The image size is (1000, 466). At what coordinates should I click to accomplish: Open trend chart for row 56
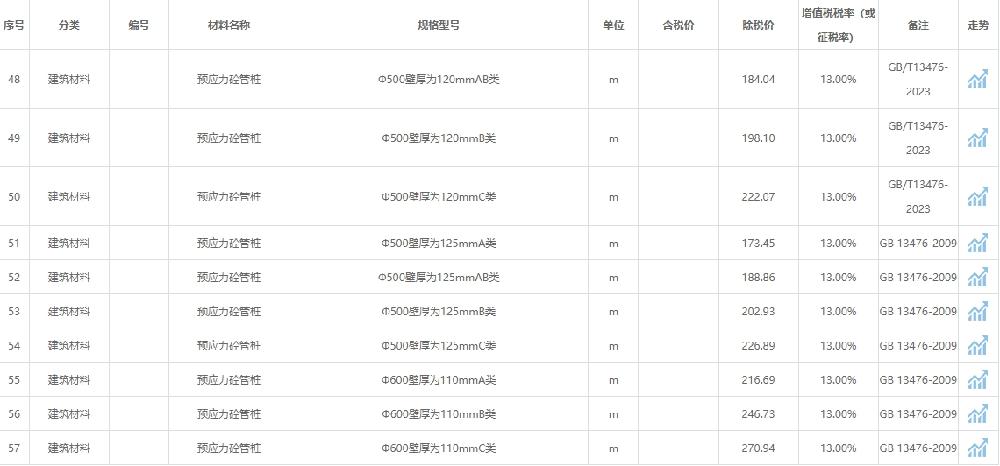click(x=977, y=415)
